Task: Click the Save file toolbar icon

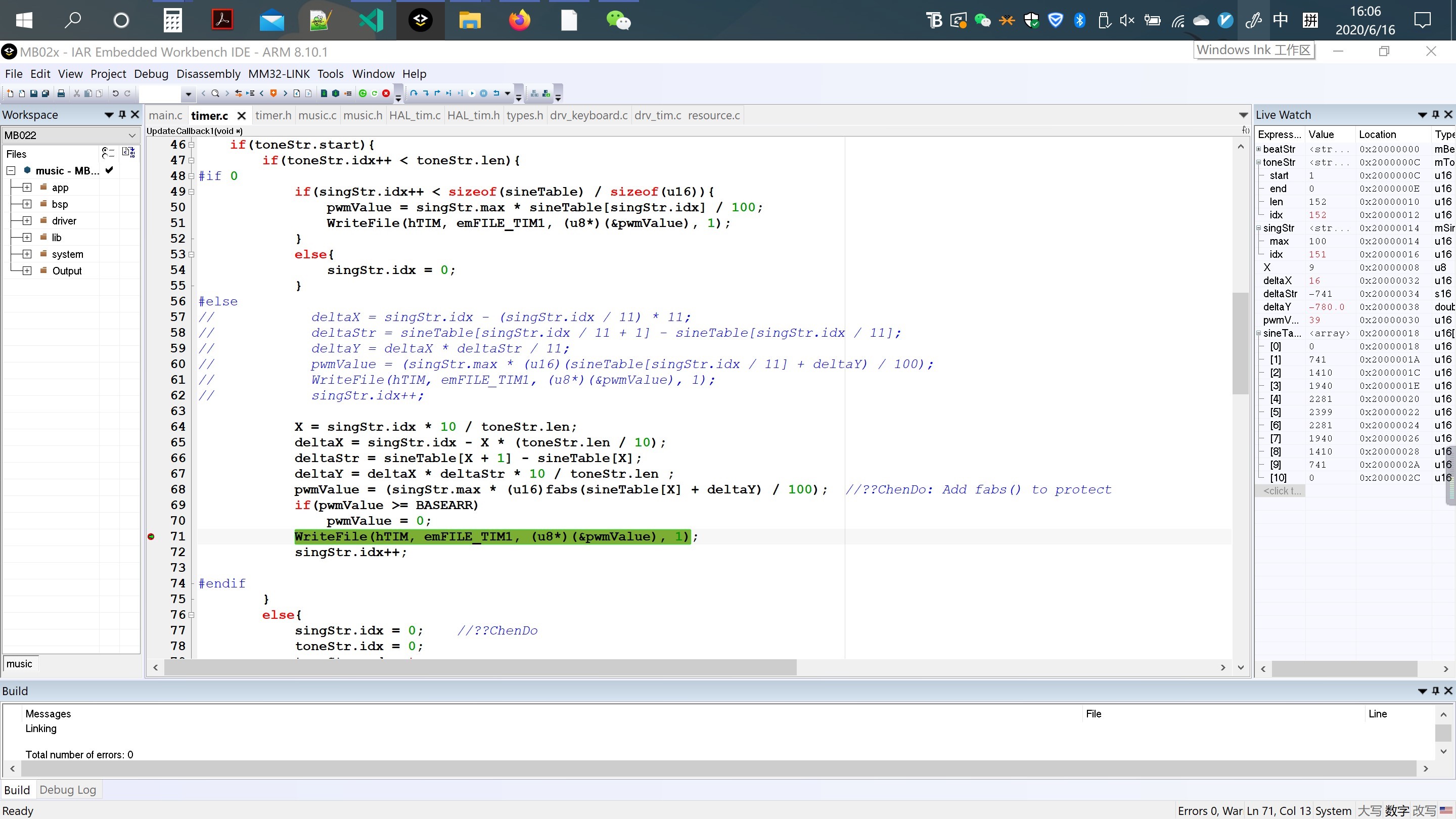Action: (34, 93)
